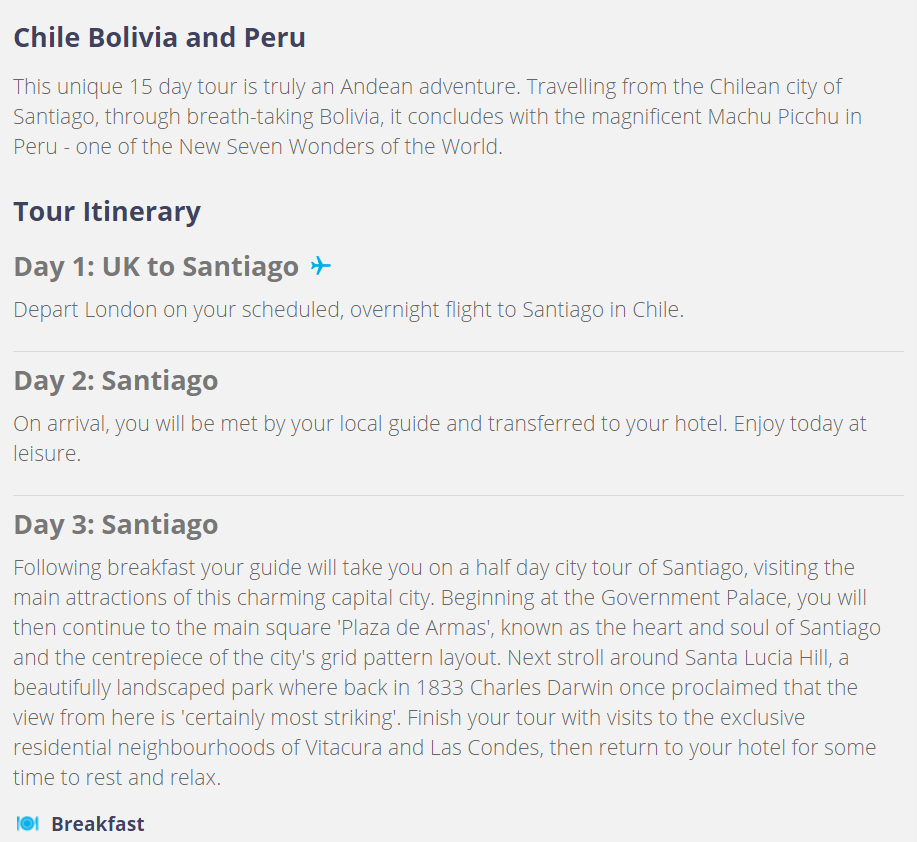Click the Breakfast meal label

coord(98,823)
